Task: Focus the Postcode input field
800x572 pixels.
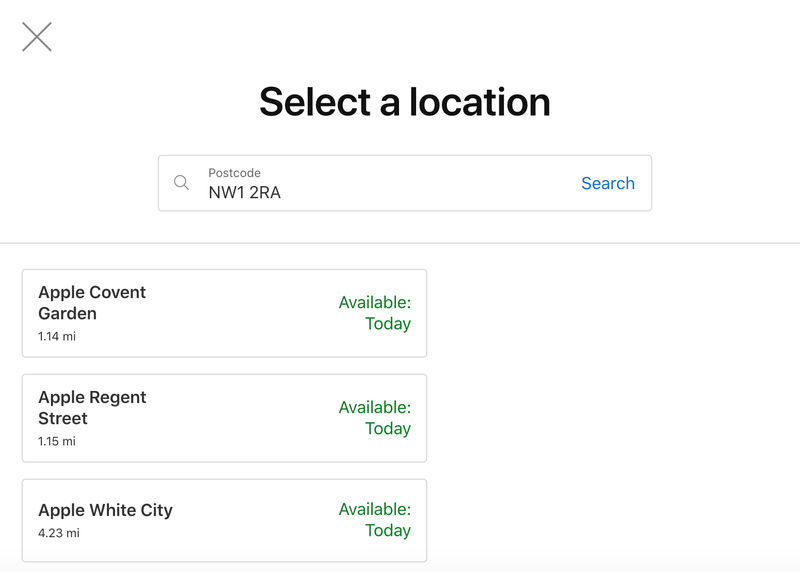Action: [405, 183]
